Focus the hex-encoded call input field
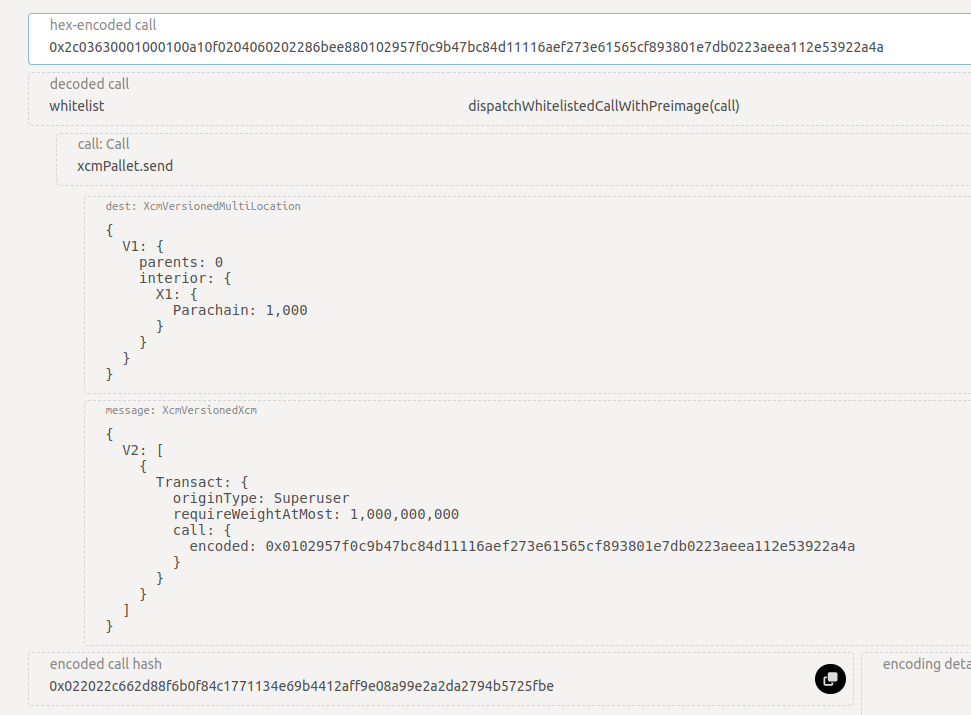Viewport: 971px width, 715px height. tap(500, 39)
